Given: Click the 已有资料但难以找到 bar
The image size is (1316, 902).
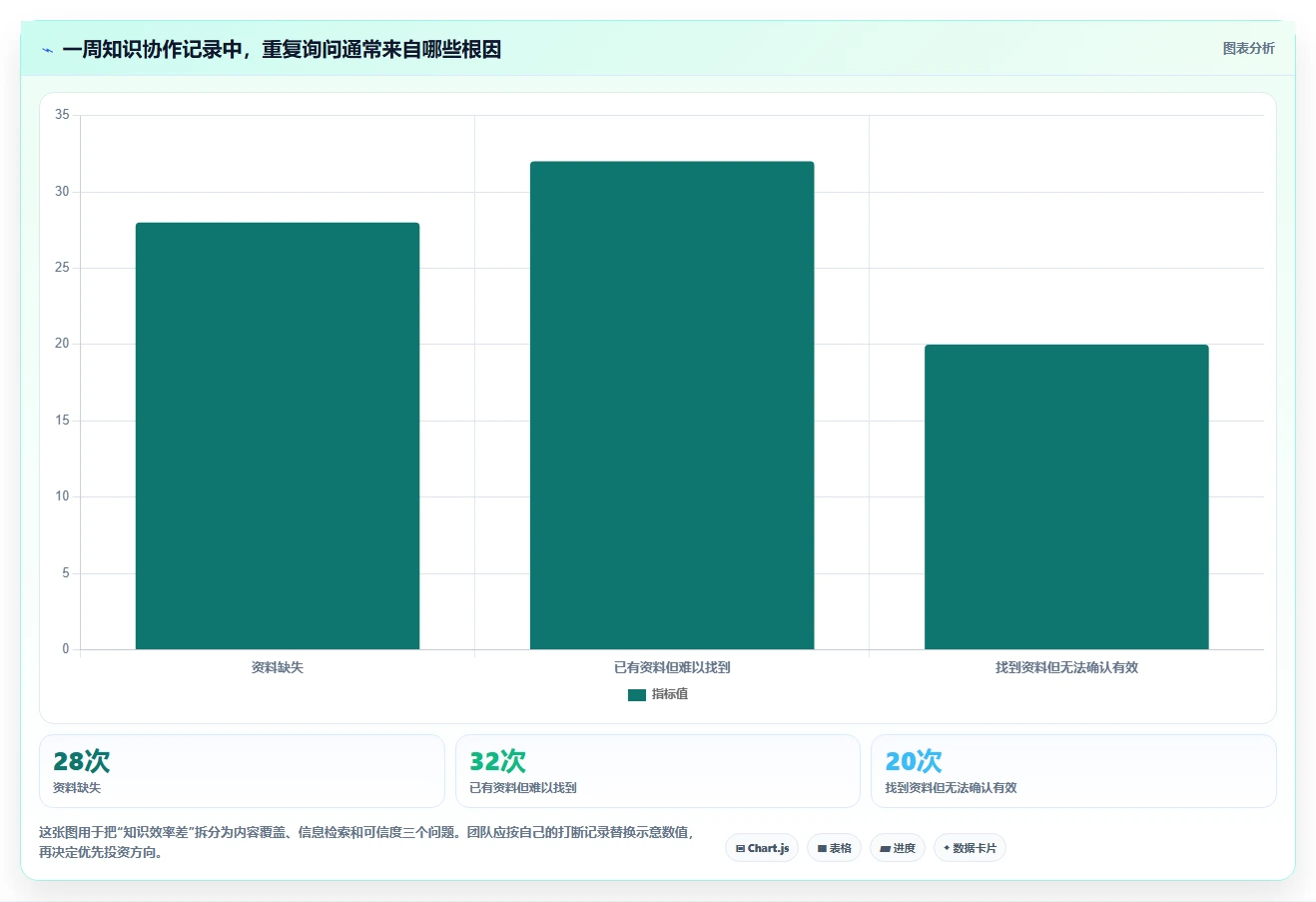Looking at the screenshot, I should (x=672, y=406).
